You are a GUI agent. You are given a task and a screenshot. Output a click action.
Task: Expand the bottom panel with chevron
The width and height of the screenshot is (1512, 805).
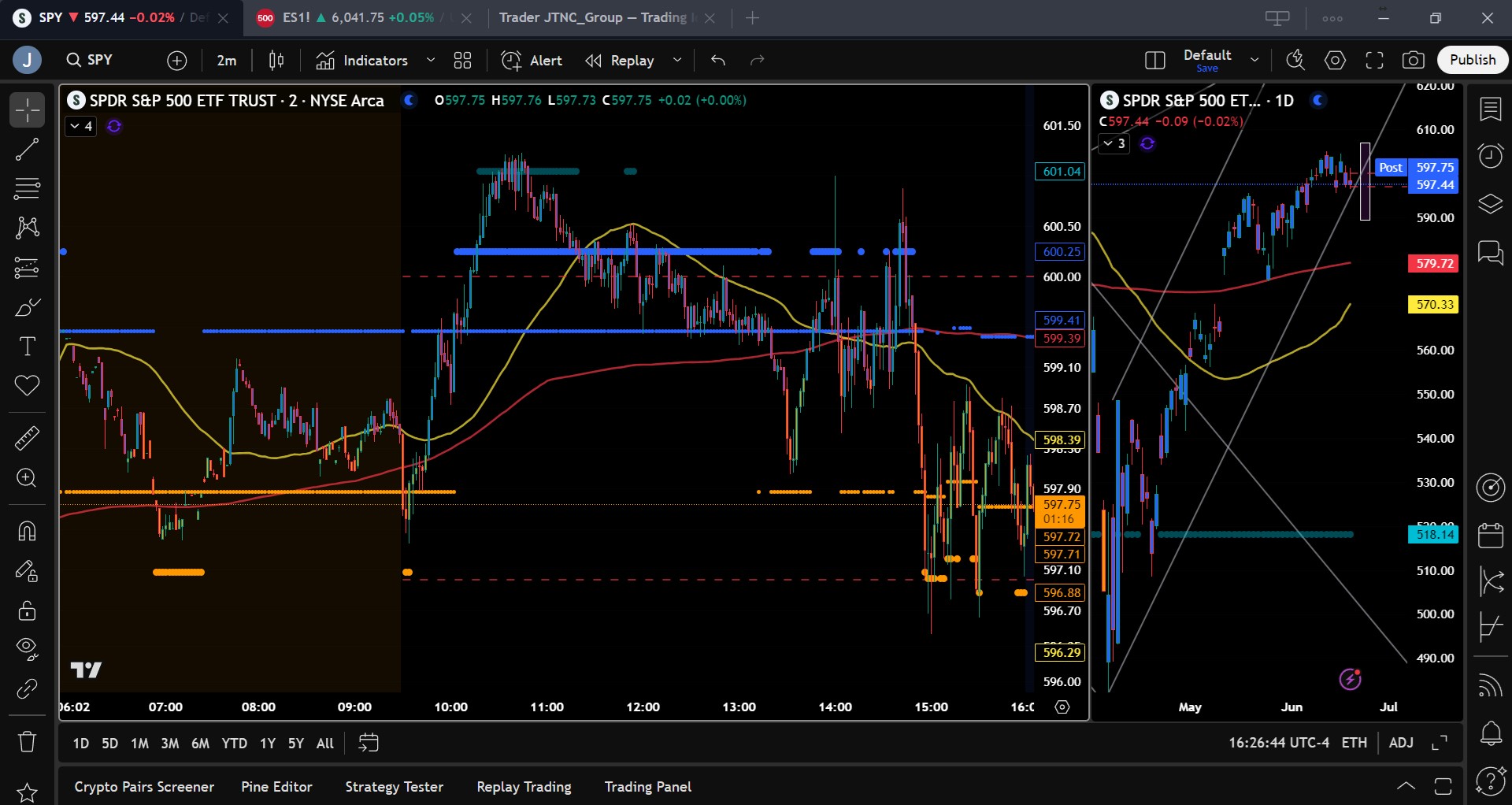(x=1406, y=786)
